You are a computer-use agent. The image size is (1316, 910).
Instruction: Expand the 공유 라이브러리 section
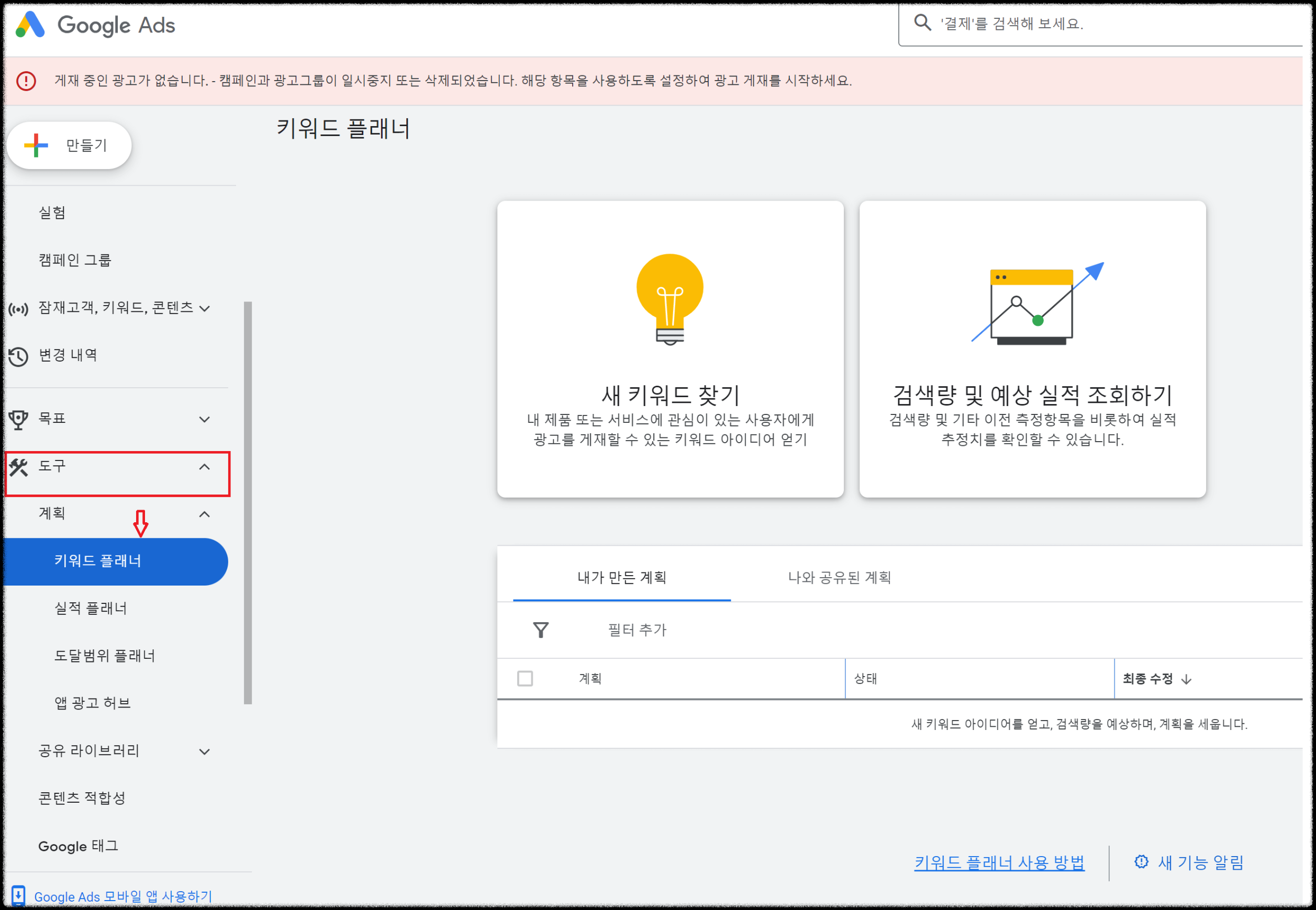[204, 751]
